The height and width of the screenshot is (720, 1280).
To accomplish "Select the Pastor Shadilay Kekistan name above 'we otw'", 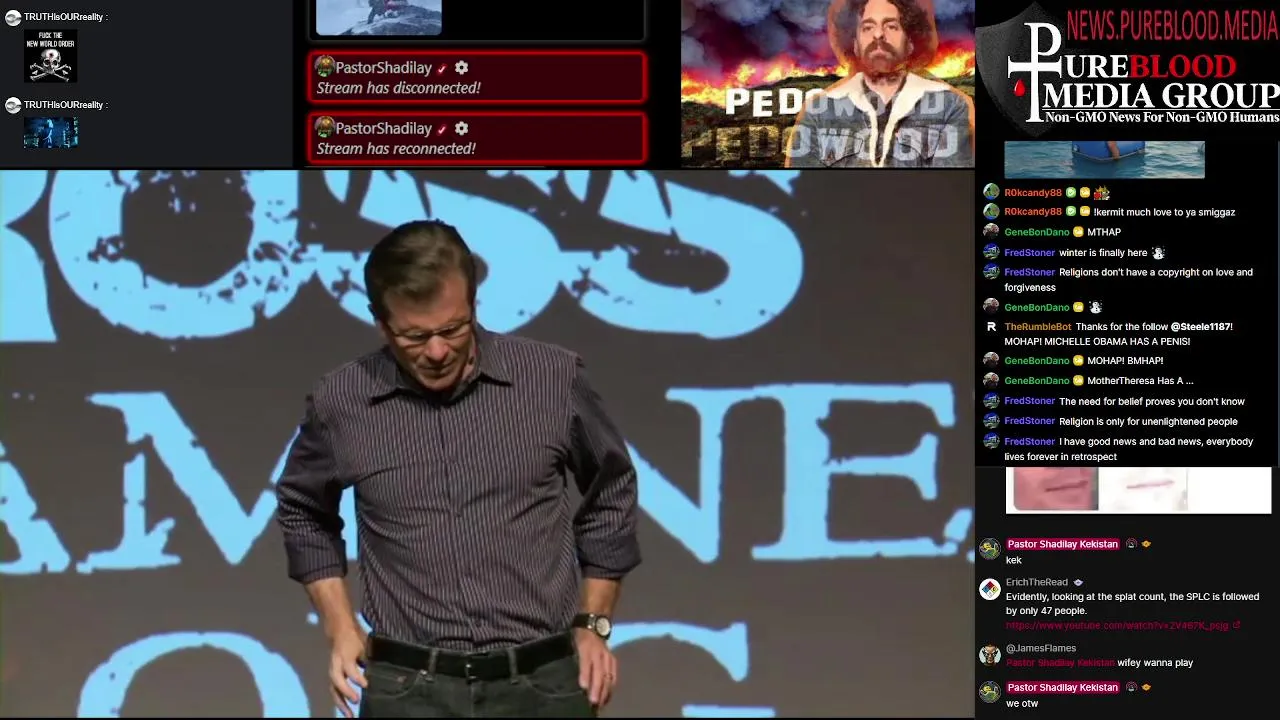I will coord(1062,687).
